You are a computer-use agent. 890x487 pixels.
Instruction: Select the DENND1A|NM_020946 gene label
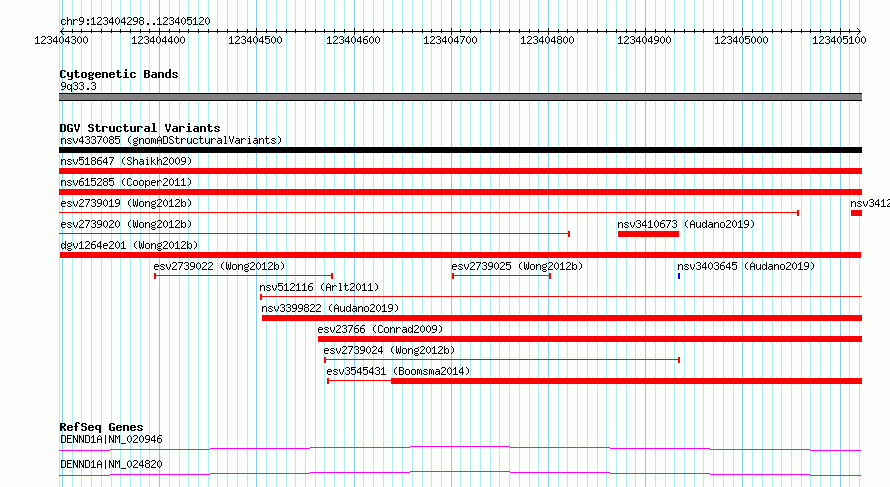[111, 439]
